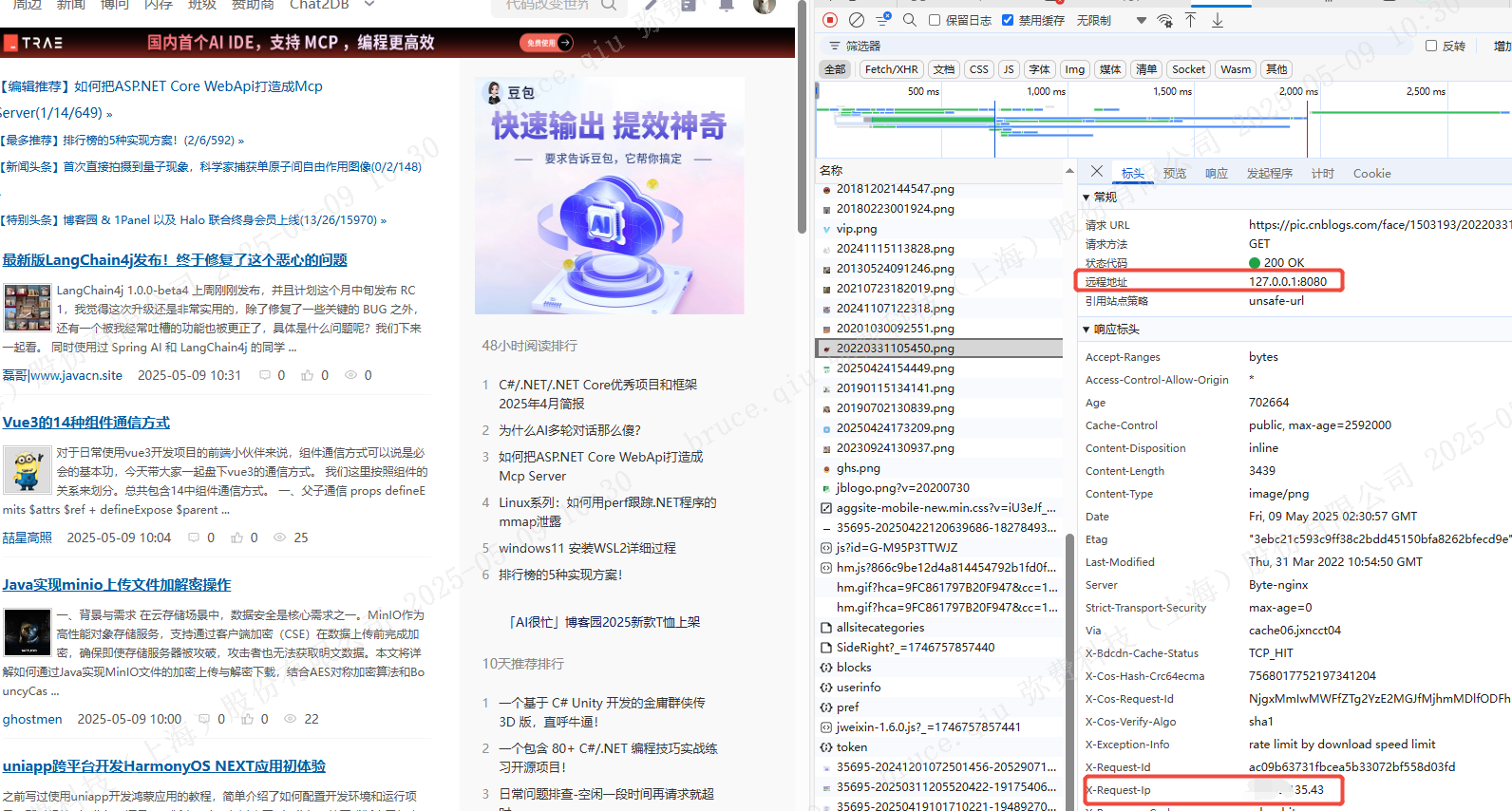
Task: Tick the 反转 filter checkbox
Action: click(1431, 46)
